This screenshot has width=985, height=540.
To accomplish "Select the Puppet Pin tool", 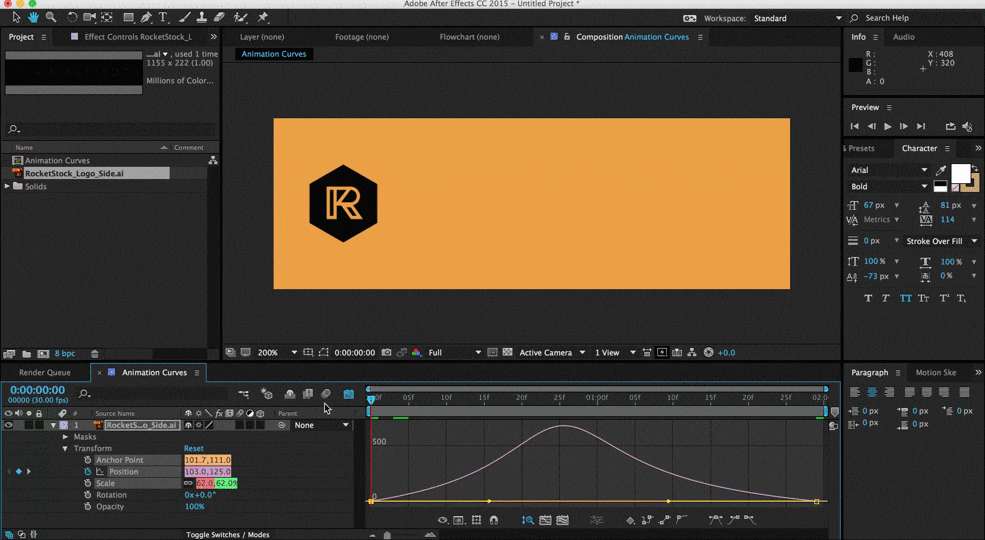I will 263,18.
